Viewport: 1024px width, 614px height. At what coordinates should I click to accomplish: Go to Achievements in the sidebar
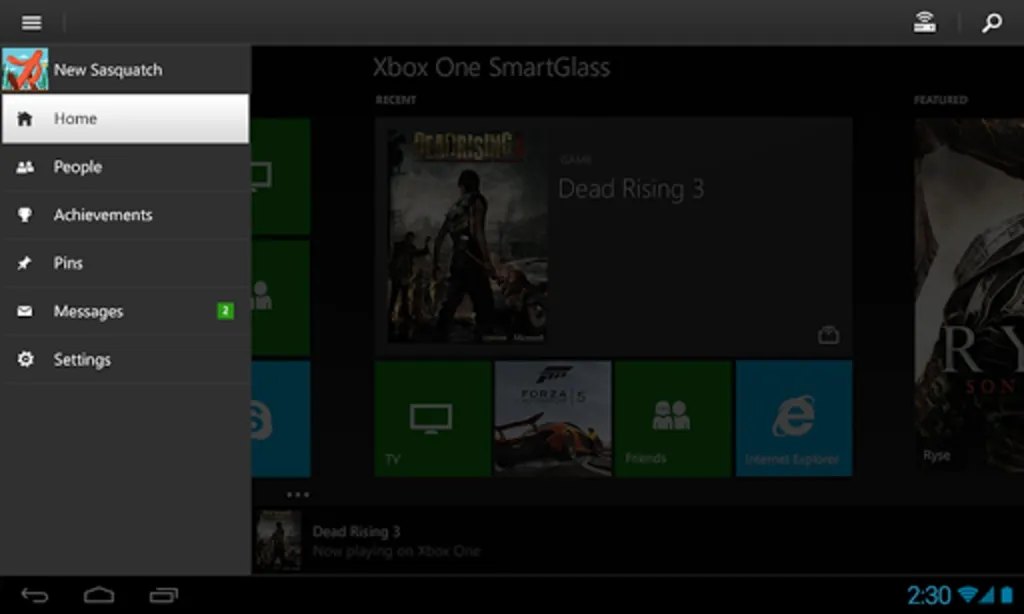125,215
